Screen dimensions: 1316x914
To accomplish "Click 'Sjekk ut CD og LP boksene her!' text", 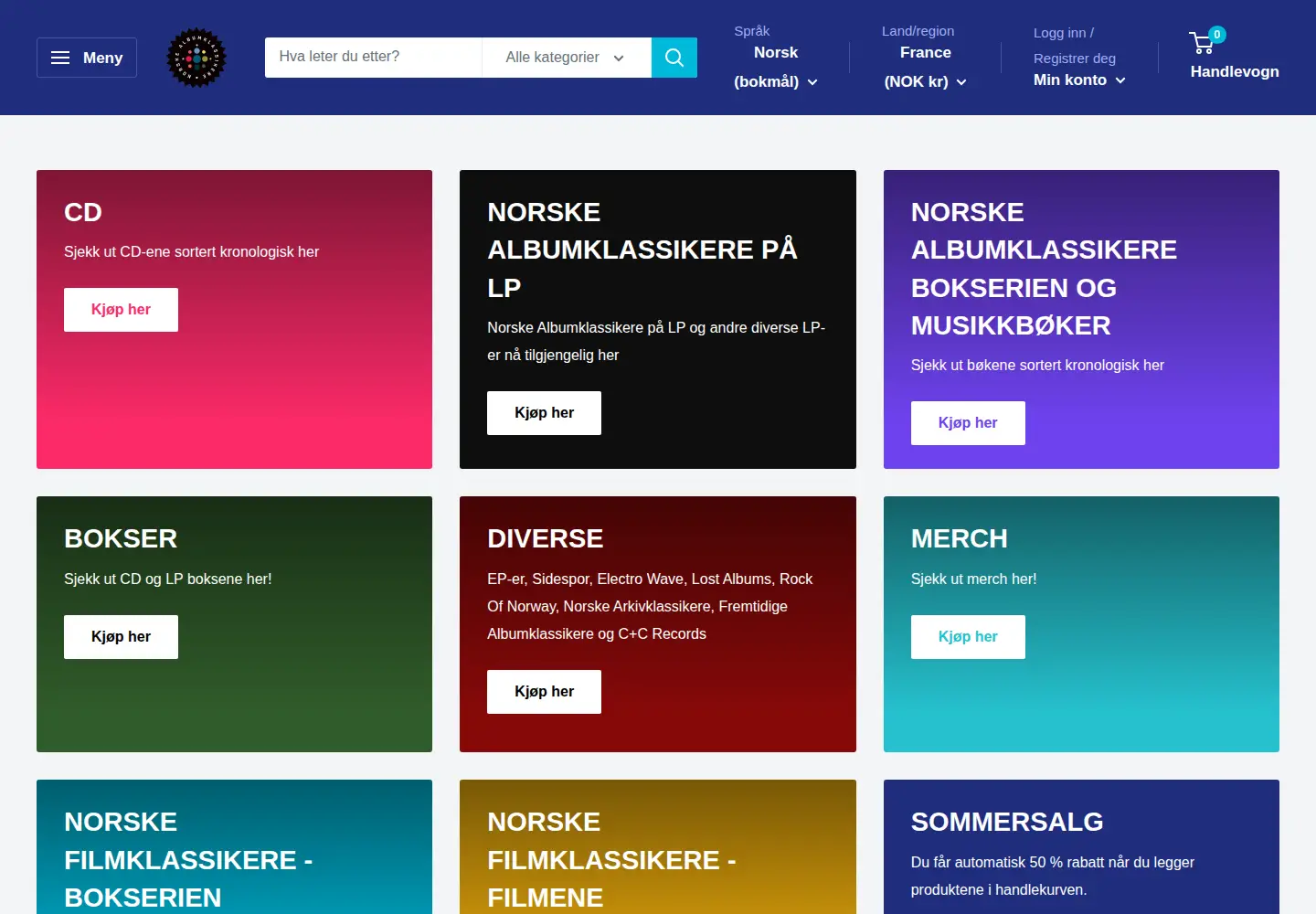I will coord(168,579).
